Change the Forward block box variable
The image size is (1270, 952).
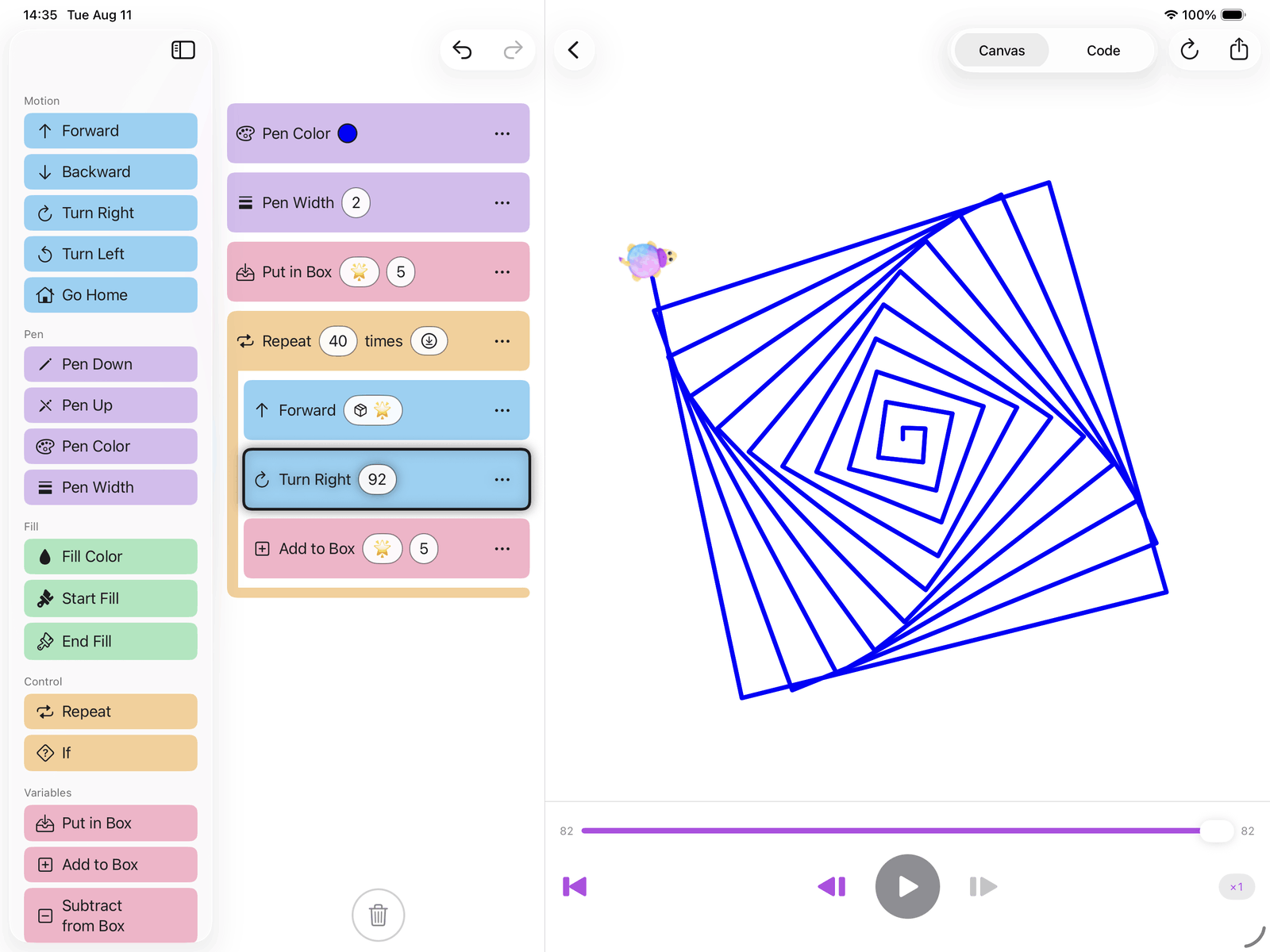(x=373, y=410)
